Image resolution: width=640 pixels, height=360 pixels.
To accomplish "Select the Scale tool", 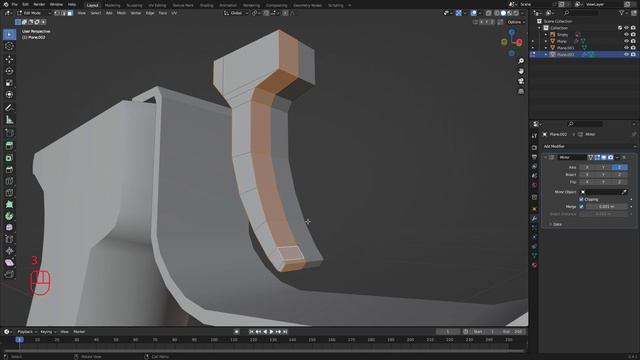I will (x=9, y=83).
